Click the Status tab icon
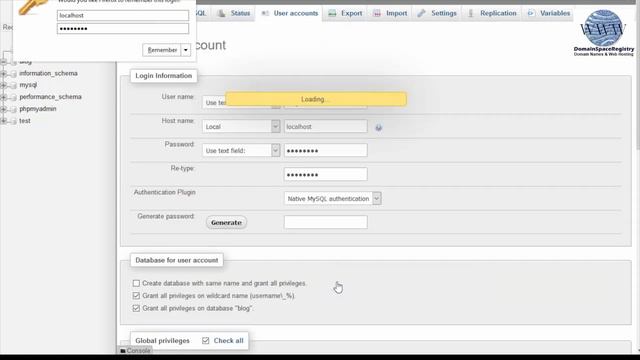 (x=221, y=13)
